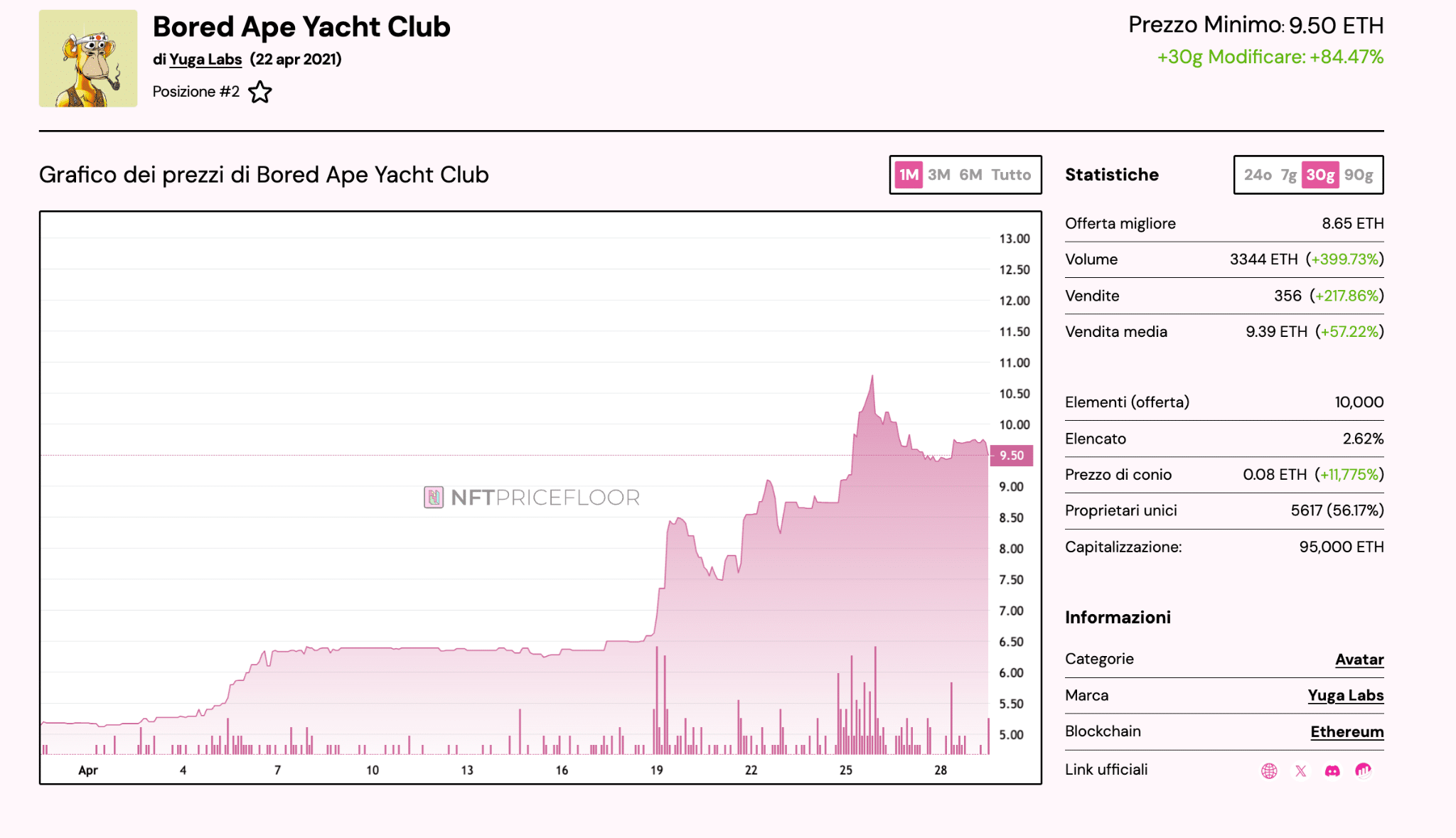The image size is (1456, 838).
Task: Click the Elementi (offerta) 10,000 value
Action: pyautogui.click(x=1359, y=402)
